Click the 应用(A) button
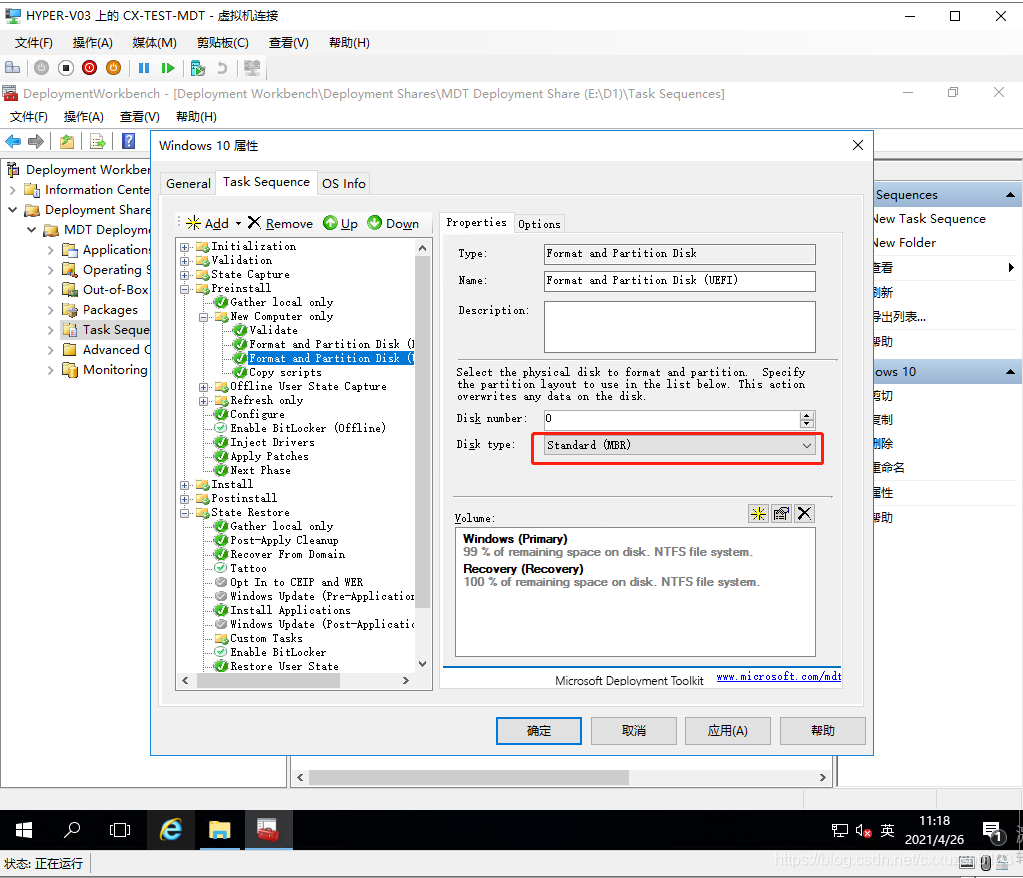 pos(727,731)
